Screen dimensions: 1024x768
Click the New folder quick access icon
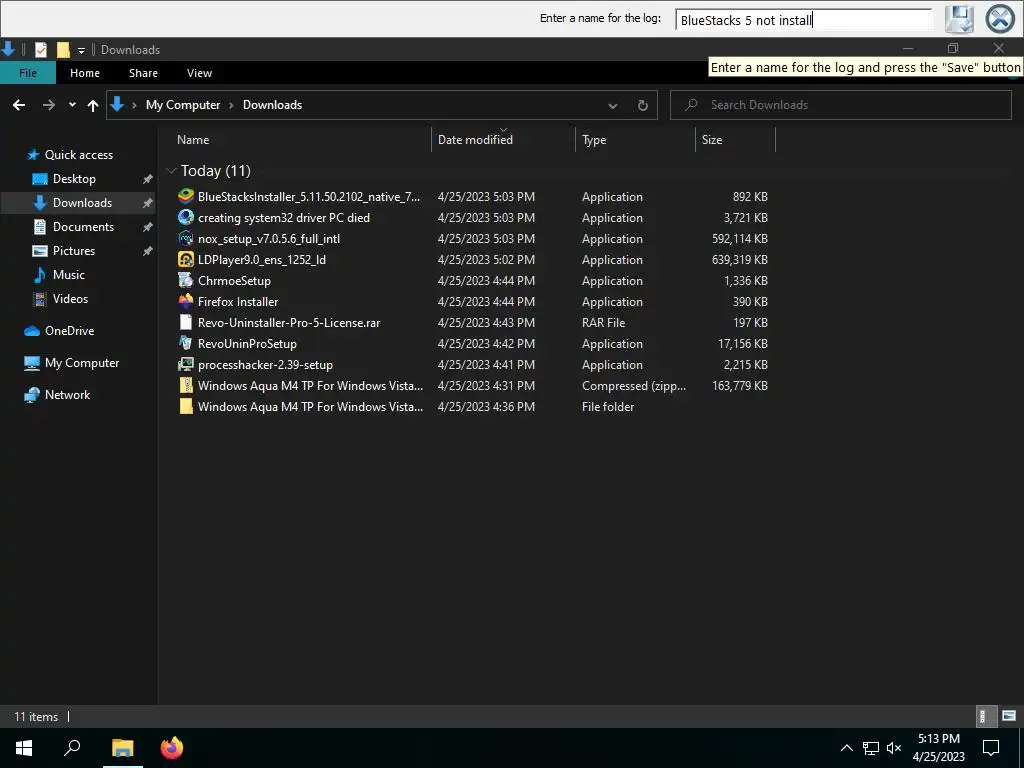[x=63, y=50]
